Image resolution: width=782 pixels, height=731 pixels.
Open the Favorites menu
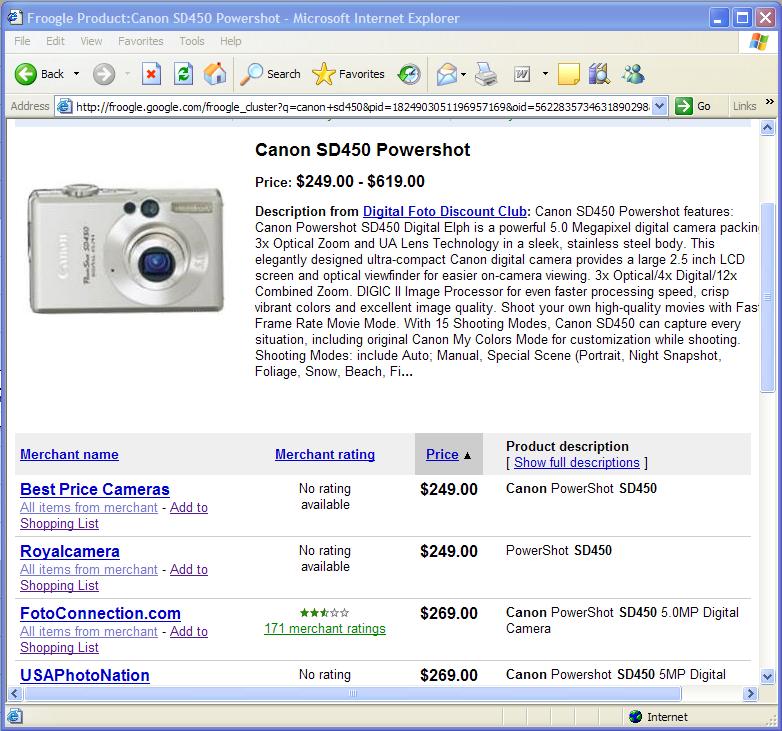[141, 41]
